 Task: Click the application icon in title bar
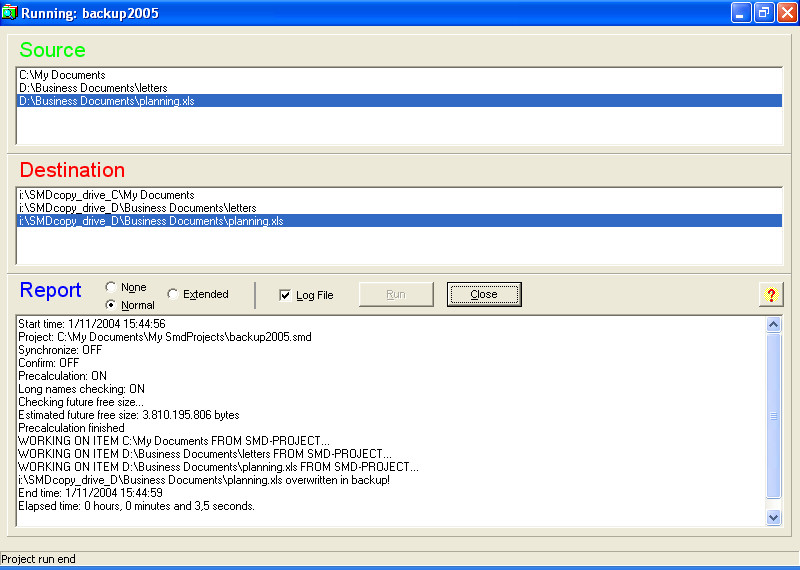click(x=9, y=12)
